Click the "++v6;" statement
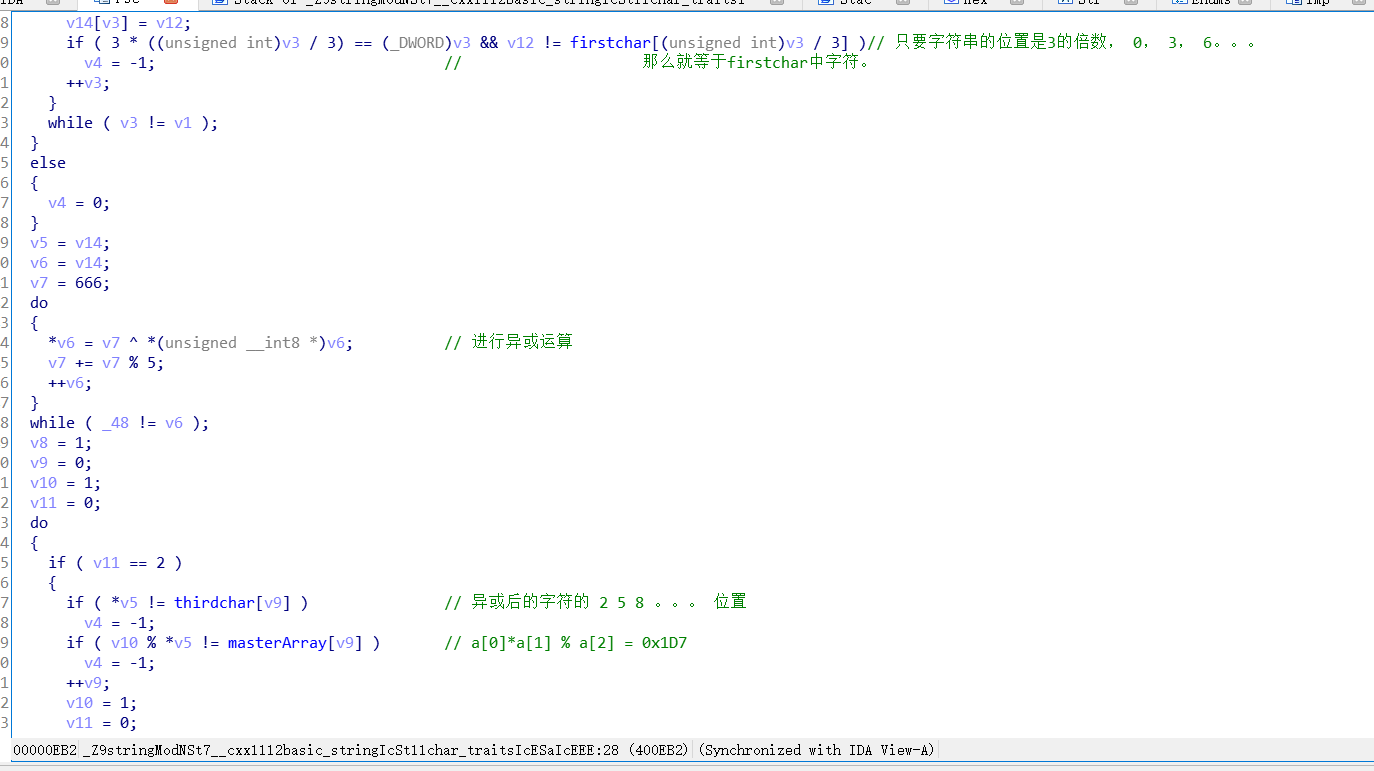 tap(70, 382)
